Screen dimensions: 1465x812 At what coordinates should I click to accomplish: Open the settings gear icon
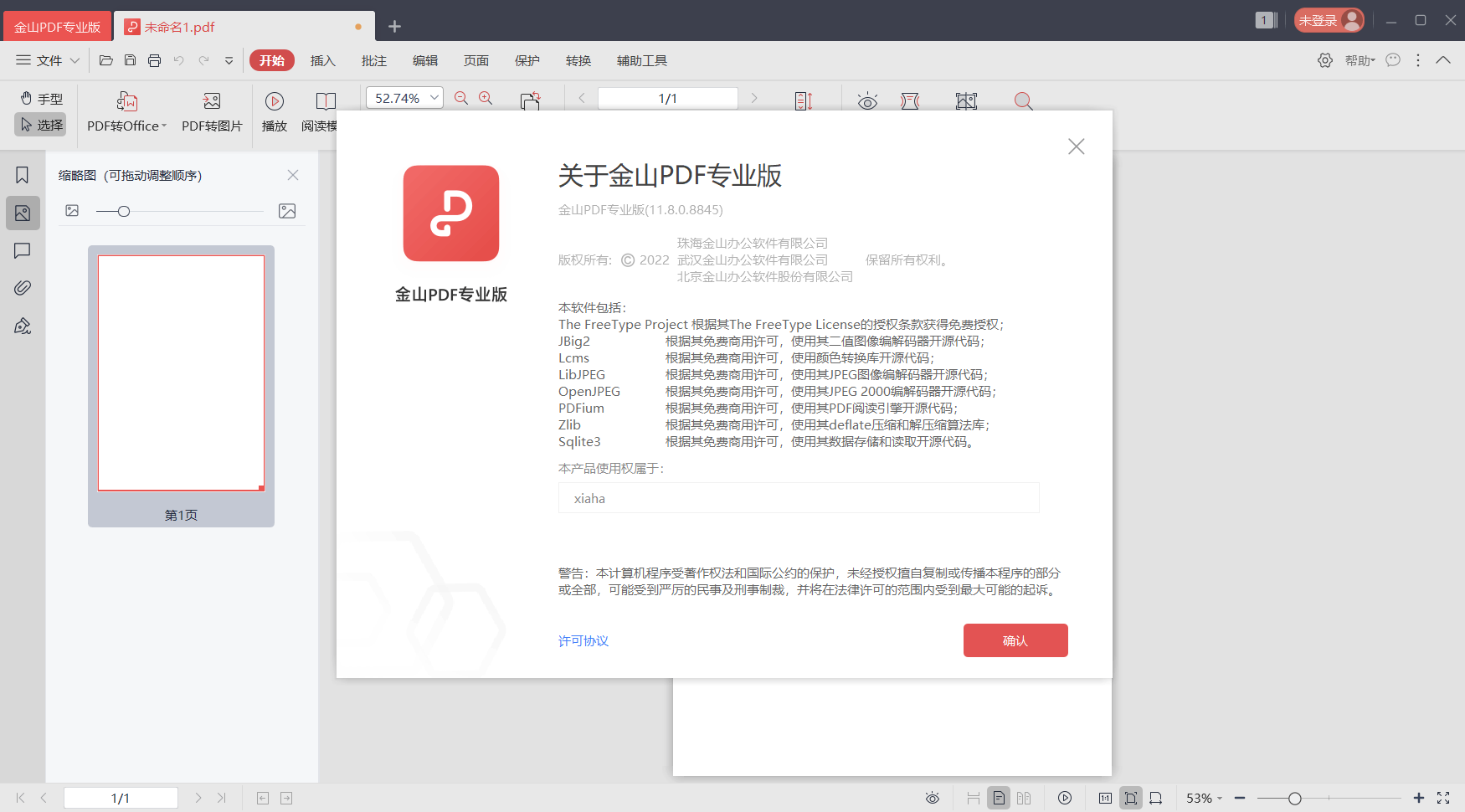(1325, 60)
